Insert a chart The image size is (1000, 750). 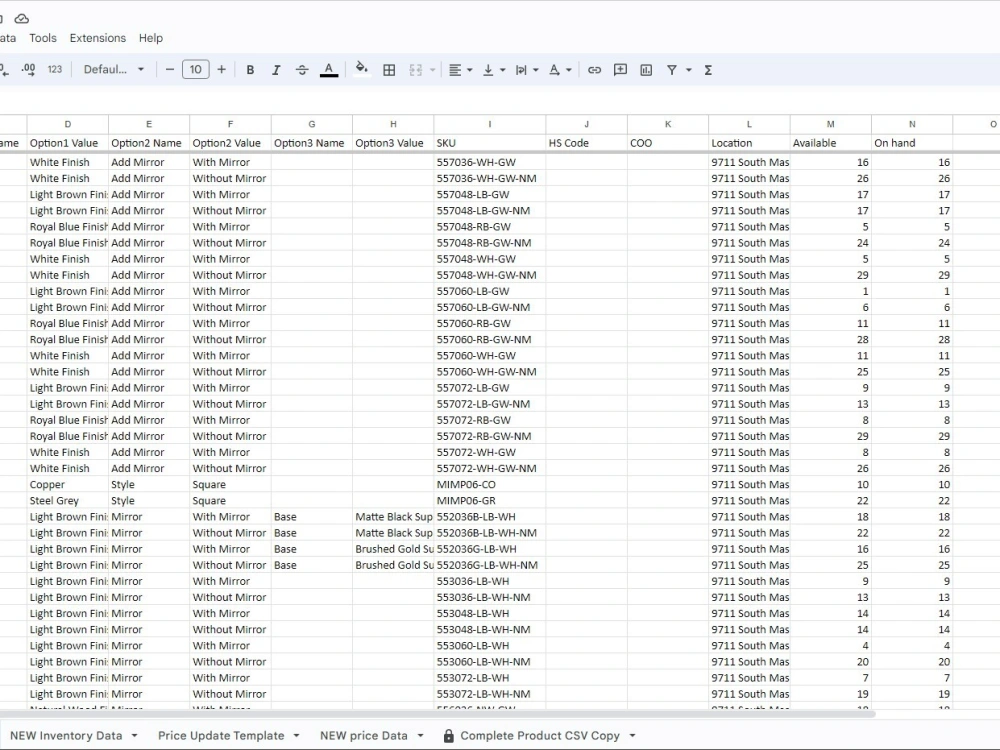point(646,70)
